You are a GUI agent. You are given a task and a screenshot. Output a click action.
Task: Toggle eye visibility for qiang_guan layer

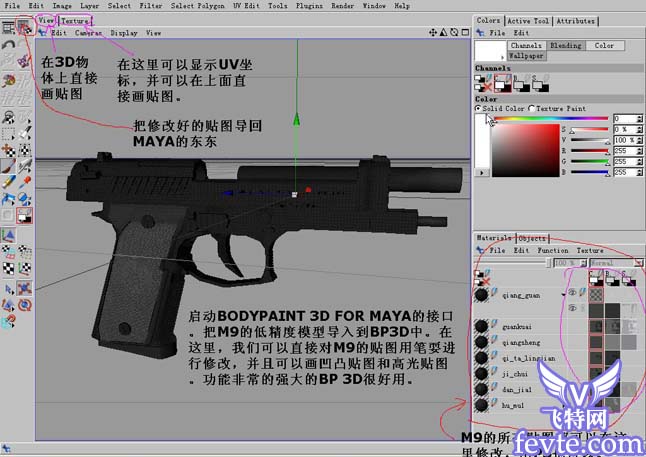point(572,293)
